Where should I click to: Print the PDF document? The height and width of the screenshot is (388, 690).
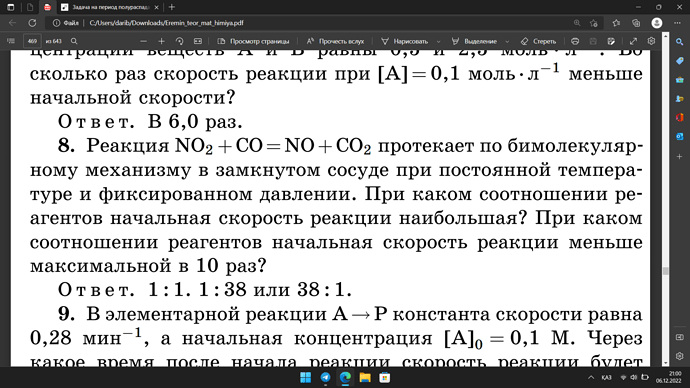(575, 41)
